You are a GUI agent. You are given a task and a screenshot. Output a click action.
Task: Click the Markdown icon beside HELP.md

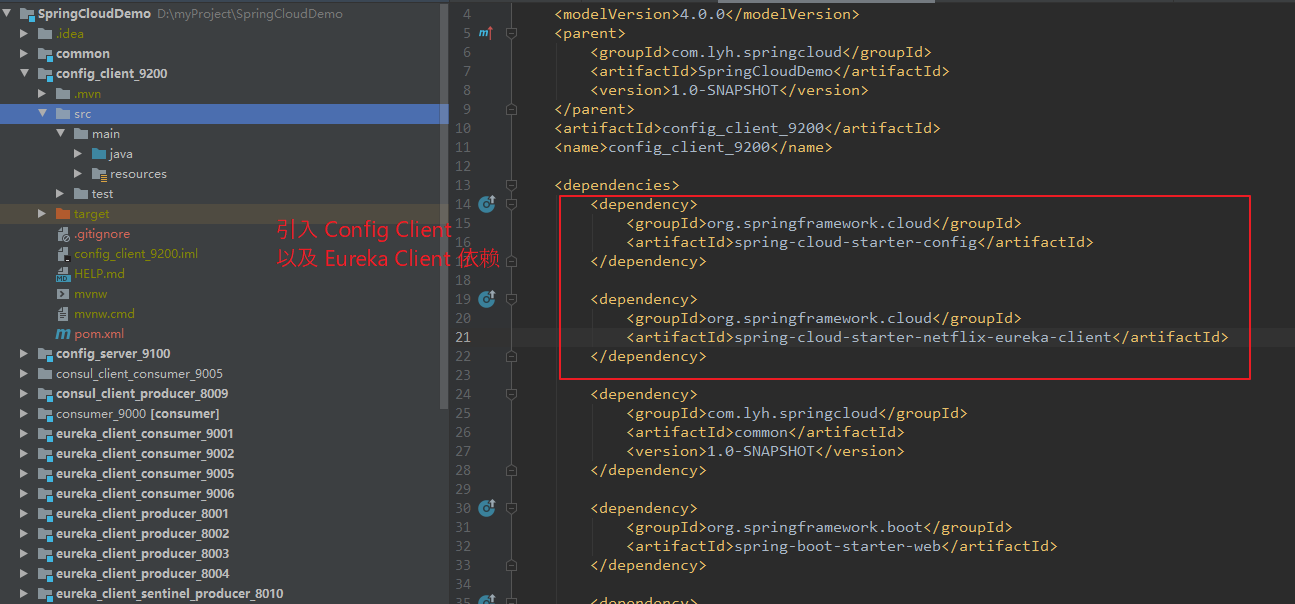(63, 274)
